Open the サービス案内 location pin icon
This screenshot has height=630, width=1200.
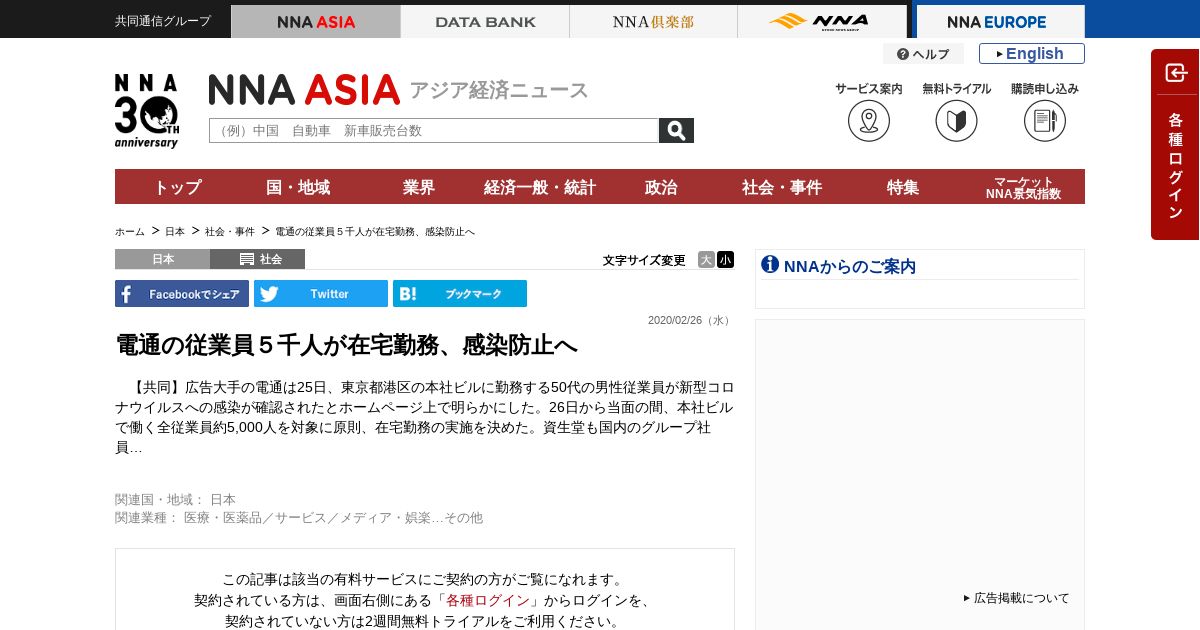tap(869, 121)
